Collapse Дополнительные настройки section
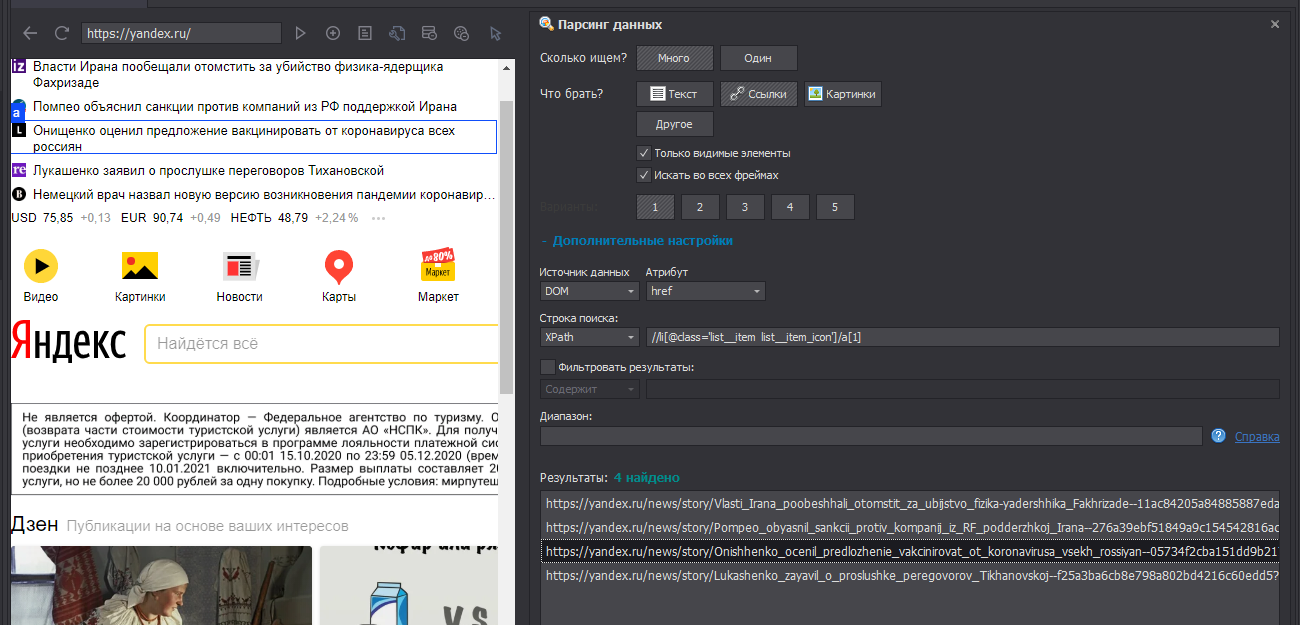The height and width of the screenshot is (625, 1300). click(637, 241)
